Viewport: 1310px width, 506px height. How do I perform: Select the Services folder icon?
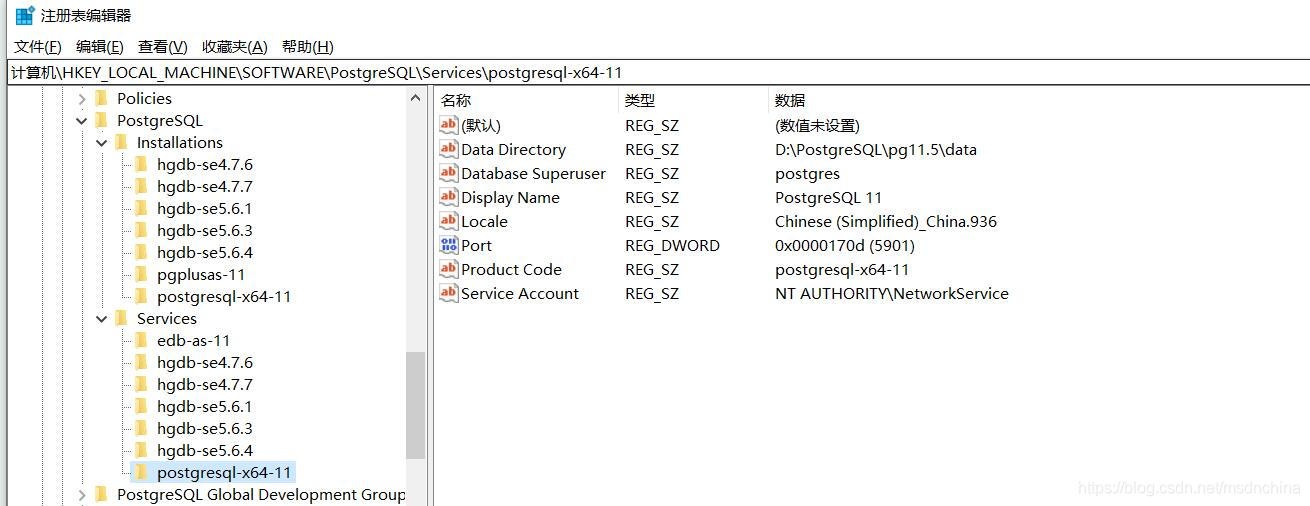(121, 318)
